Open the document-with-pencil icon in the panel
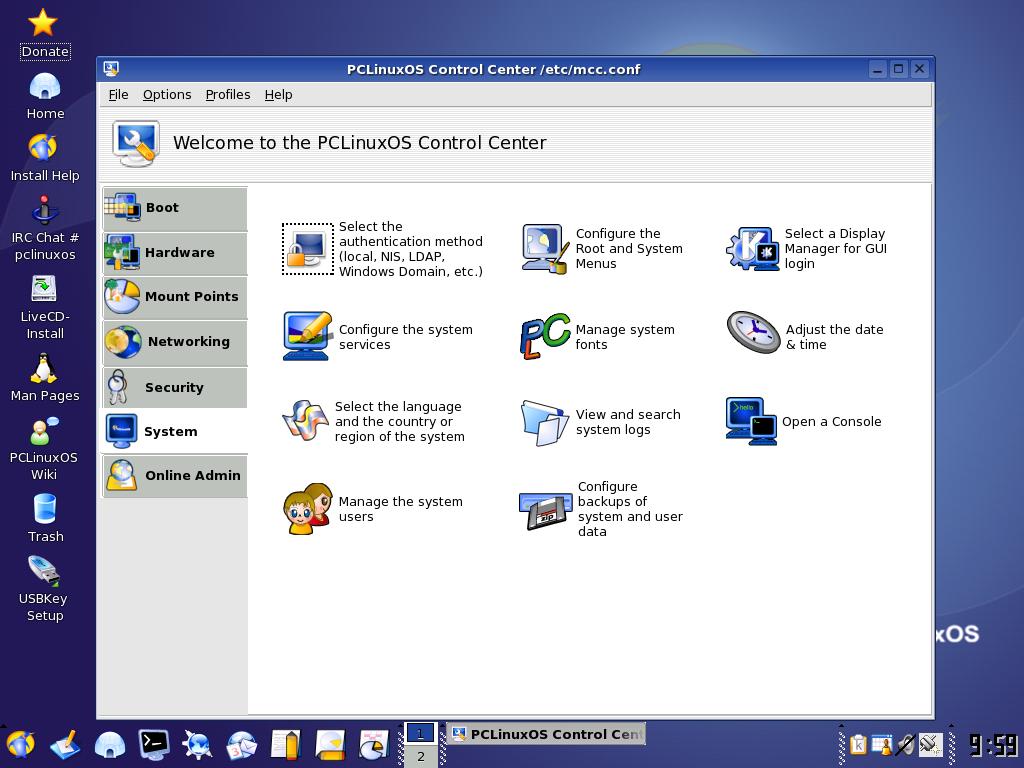Viewport: 1024px width, 768px height. (x=285, y=744)
